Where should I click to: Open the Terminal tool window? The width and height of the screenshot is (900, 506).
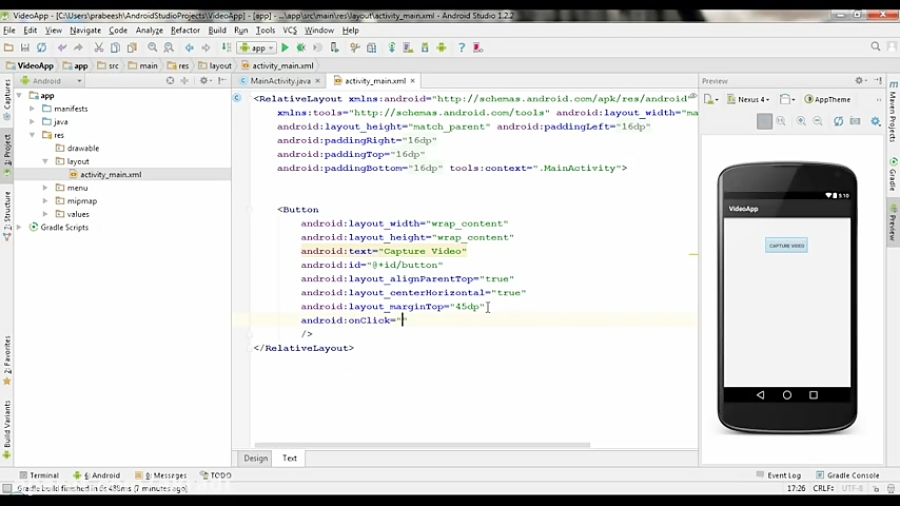pyautogui.click(x=39, y=475)
